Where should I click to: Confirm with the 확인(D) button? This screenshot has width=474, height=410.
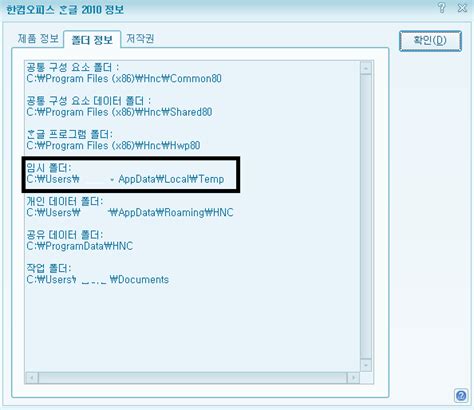coord(430,41)
